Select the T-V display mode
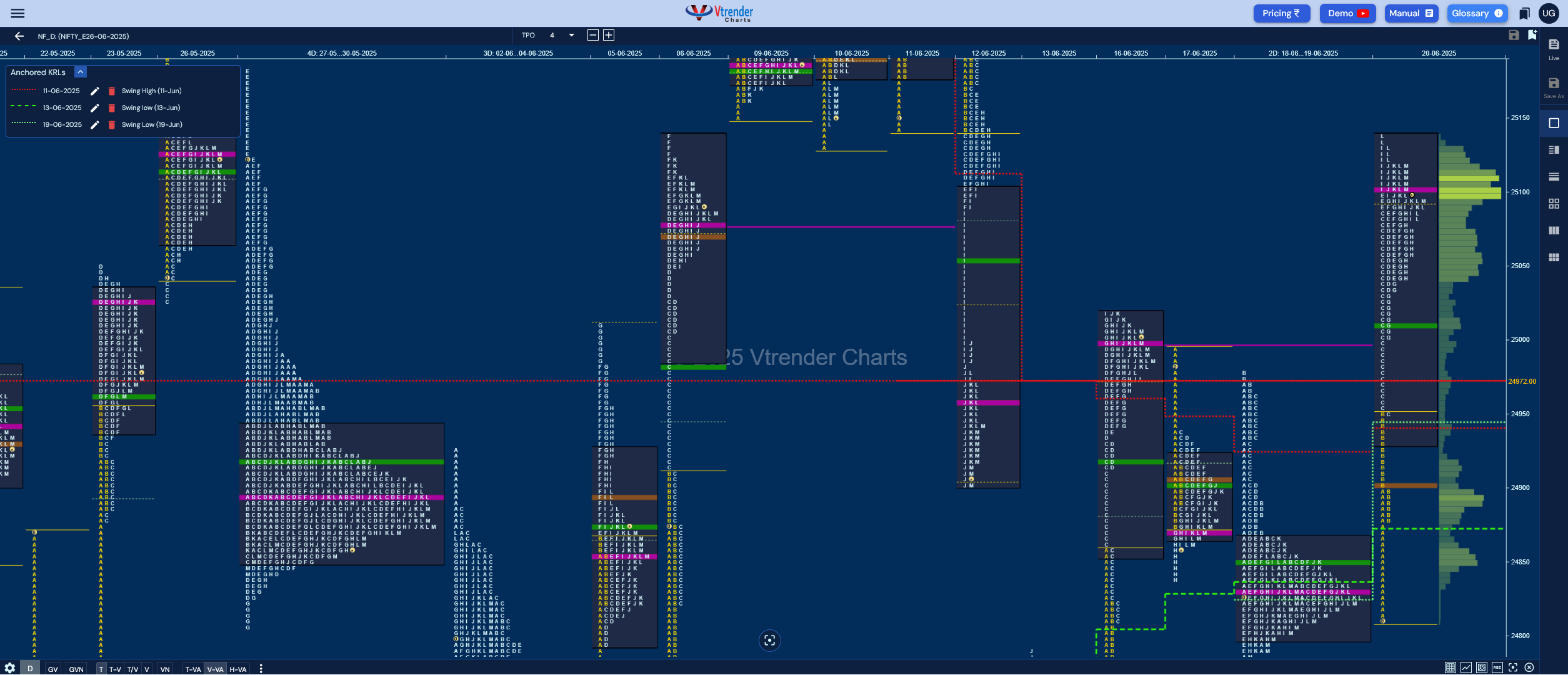 coord(116,669)
